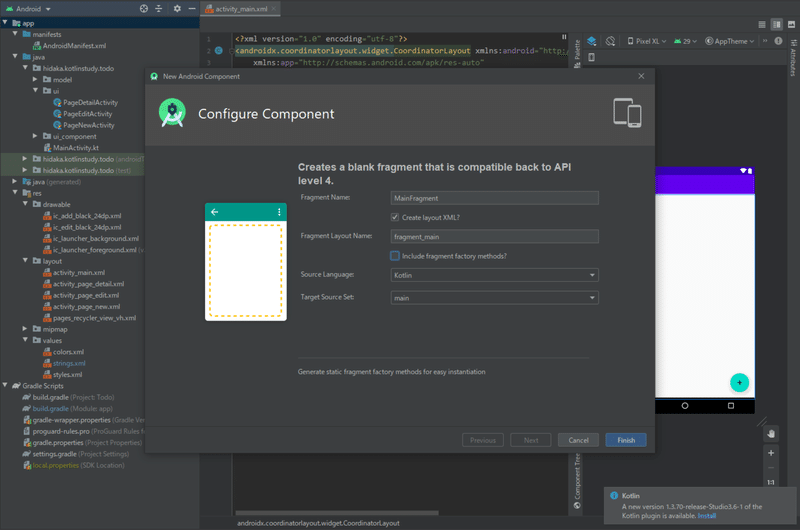Open AndroidManifest.xml in project tree

coord(74,45)
